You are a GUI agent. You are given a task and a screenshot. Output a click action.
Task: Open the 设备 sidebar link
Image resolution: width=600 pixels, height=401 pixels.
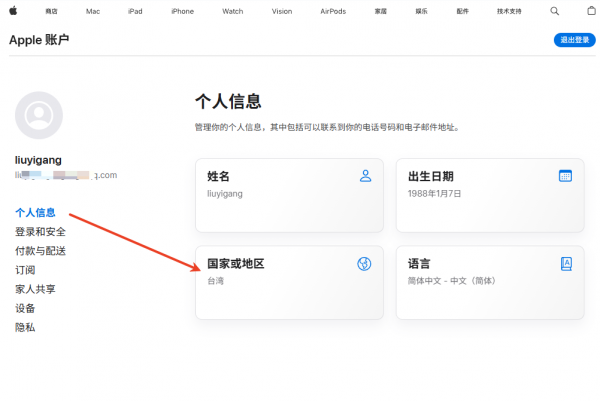tap(25, 308)
